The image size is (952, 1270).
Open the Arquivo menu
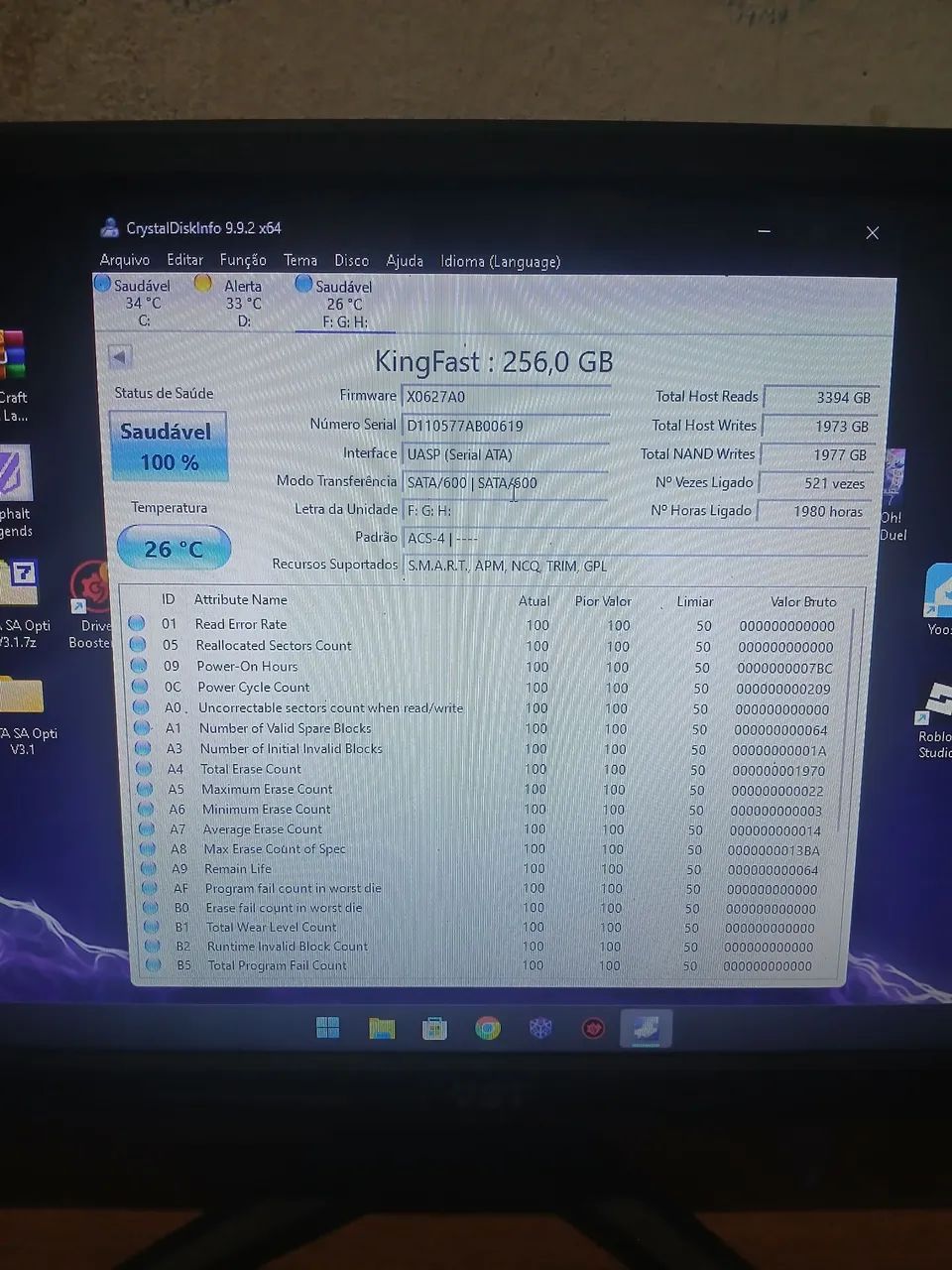point(125,260)
